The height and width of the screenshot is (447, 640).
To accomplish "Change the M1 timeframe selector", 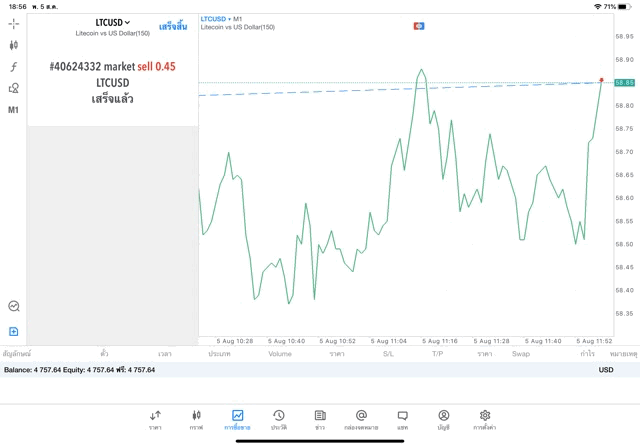I will point(13,110).
